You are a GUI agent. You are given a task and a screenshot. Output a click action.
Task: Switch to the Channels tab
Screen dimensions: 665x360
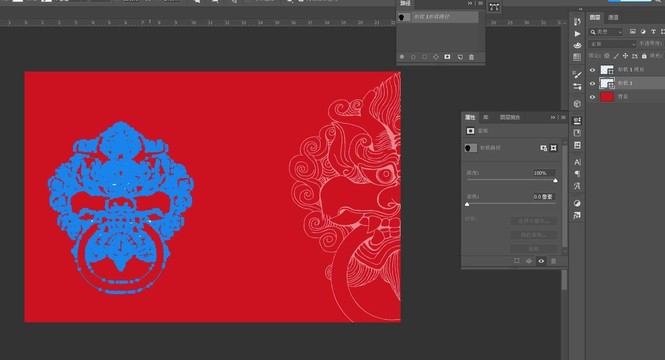[x=613, y=17]
